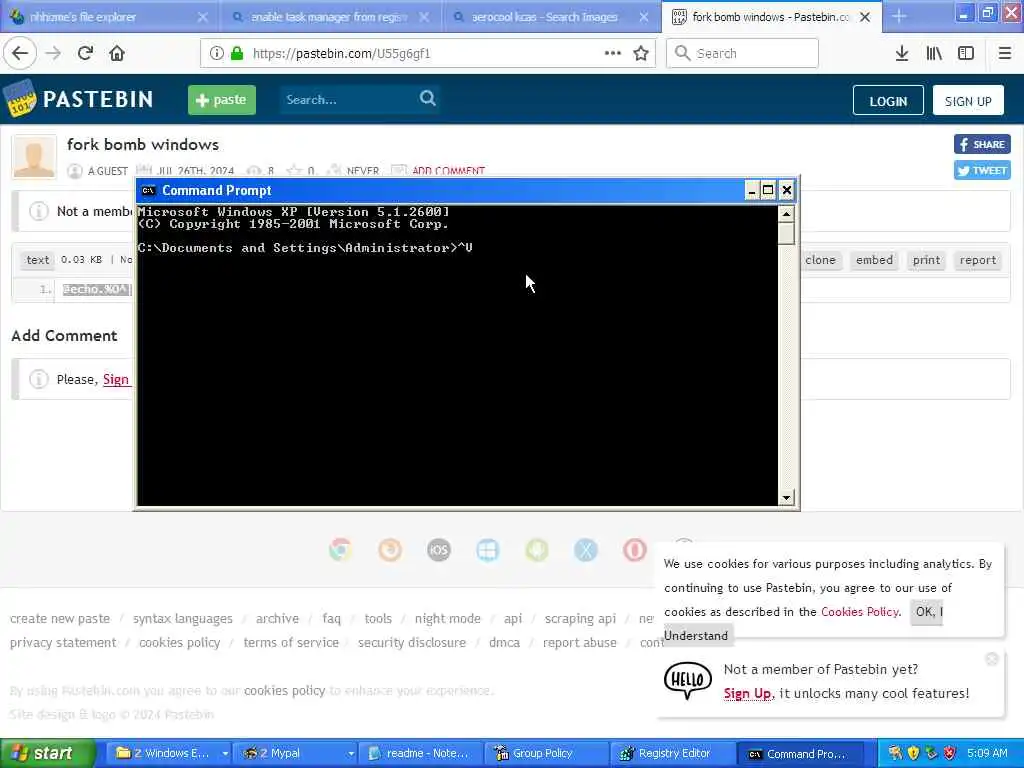The image size is (1024, 768).
Task: Click the red security alert tray icon
Action: (x=950, y=754)
